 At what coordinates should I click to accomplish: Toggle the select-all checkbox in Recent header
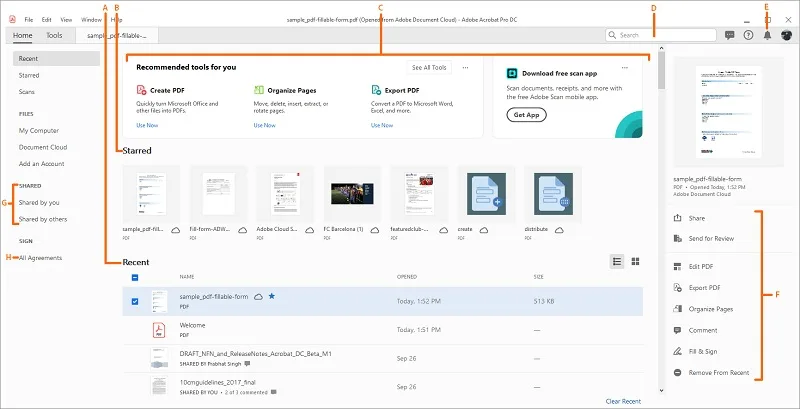135,277
